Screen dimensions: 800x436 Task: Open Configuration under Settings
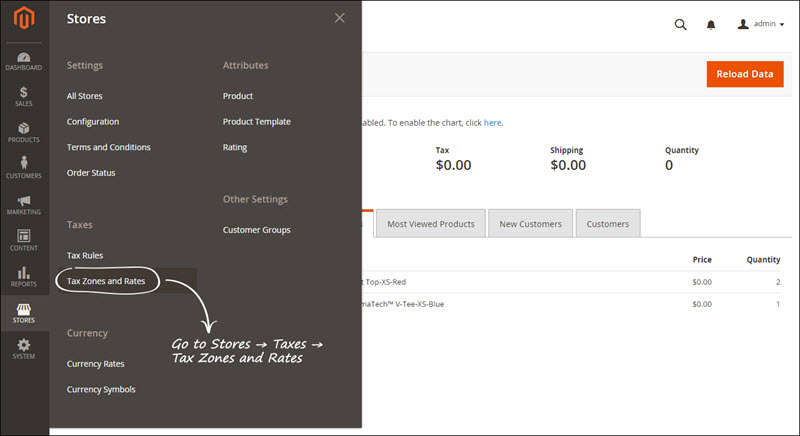tap(93, 122)
